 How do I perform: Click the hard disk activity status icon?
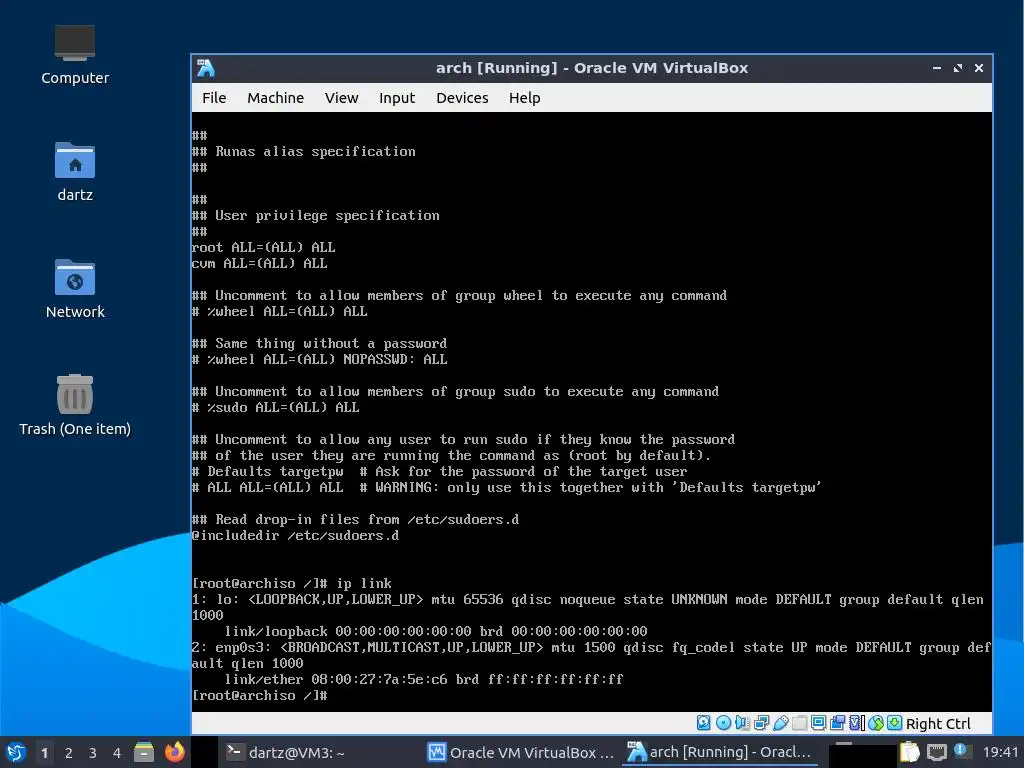(x=703, y=723)
